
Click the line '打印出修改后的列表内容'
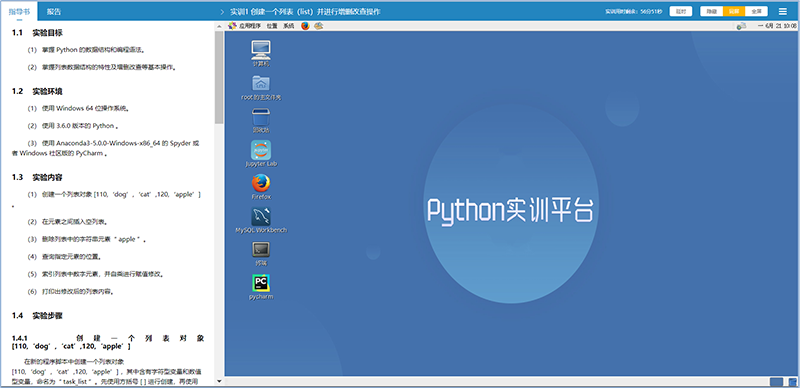click(71, 292)
